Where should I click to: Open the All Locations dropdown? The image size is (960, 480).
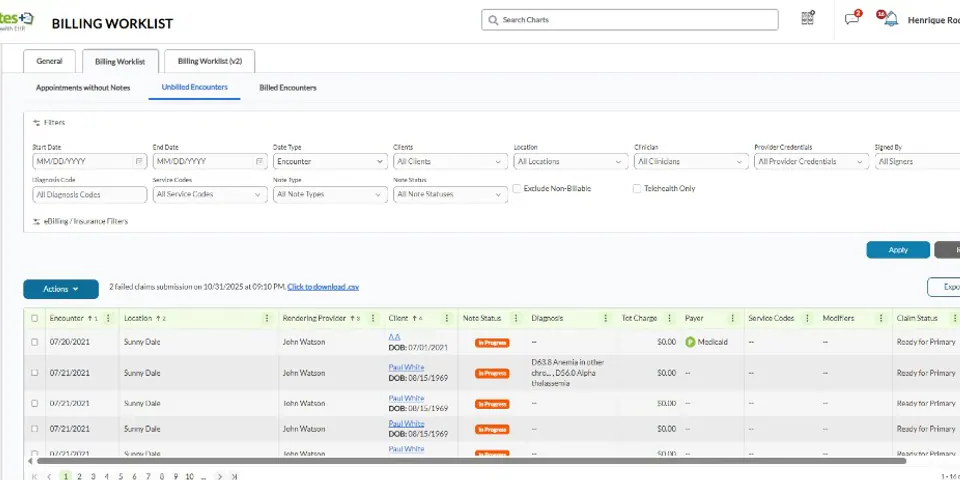click(x=571, y=162)
